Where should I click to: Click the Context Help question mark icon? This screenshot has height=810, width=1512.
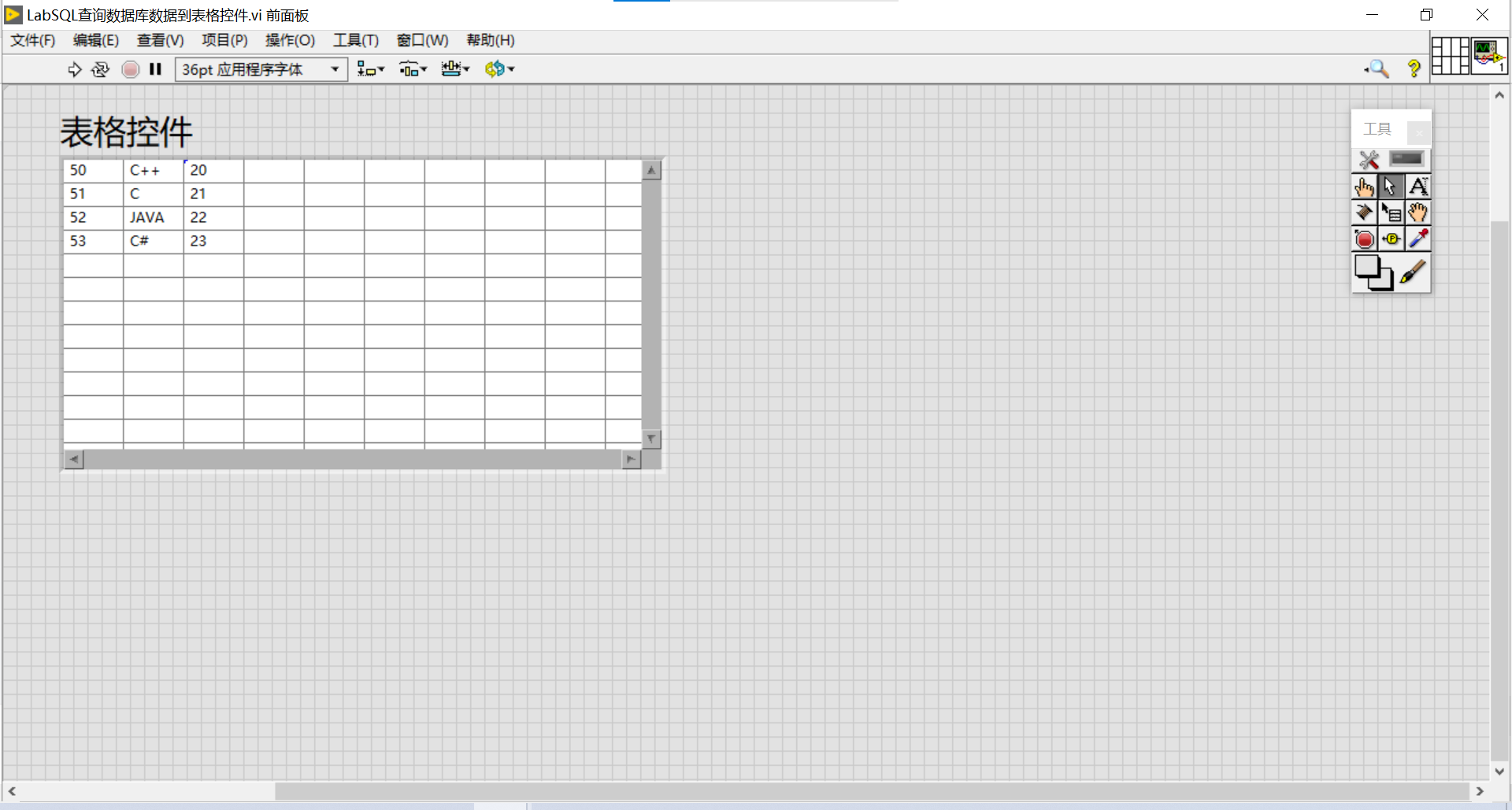[x=1414, y=69]
